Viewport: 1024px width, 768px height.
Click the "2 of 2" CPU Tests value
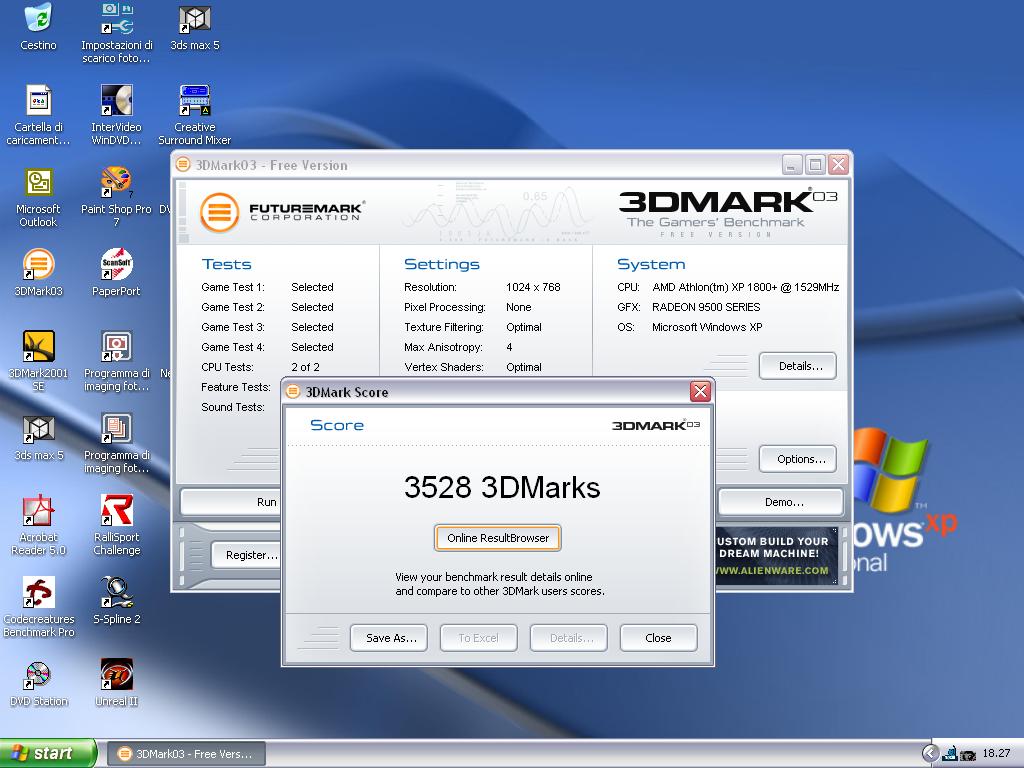305,367
